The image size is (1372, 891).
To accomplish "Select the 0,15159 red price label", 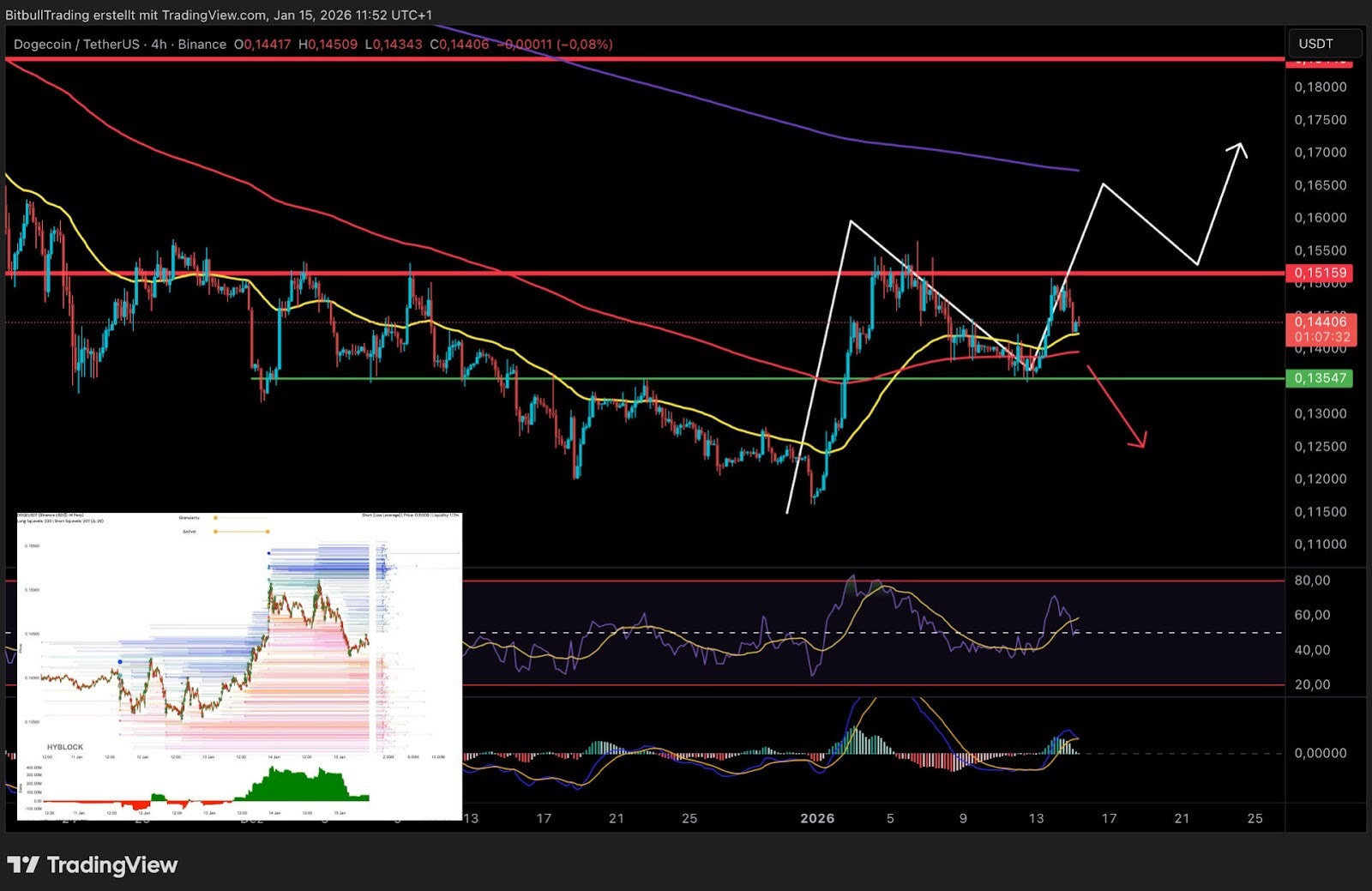I will click(1319, 273).
